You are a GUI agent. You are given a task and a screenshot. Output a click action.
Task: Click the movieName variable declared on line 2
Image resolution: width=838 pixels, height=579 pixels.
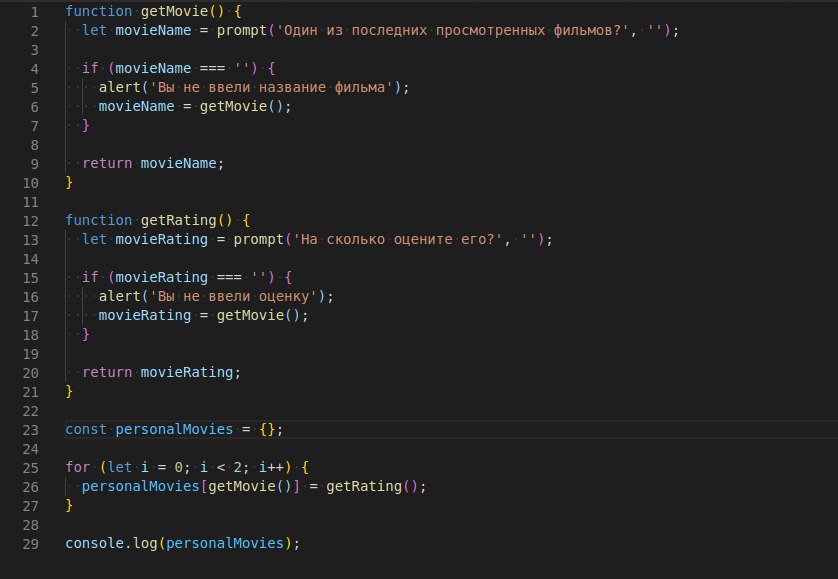coord(153,30)
